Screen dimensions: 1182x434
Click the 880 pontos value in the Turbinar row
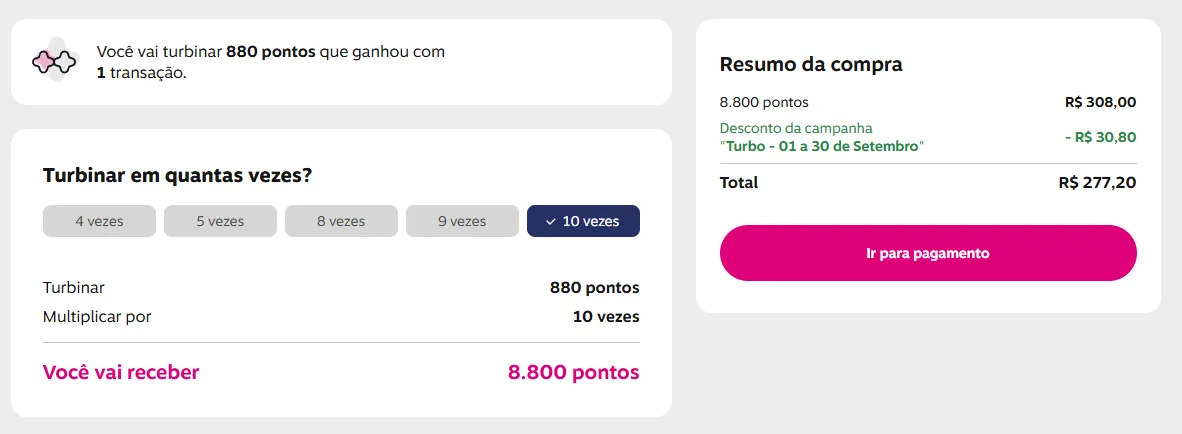(x=594, y=288)
